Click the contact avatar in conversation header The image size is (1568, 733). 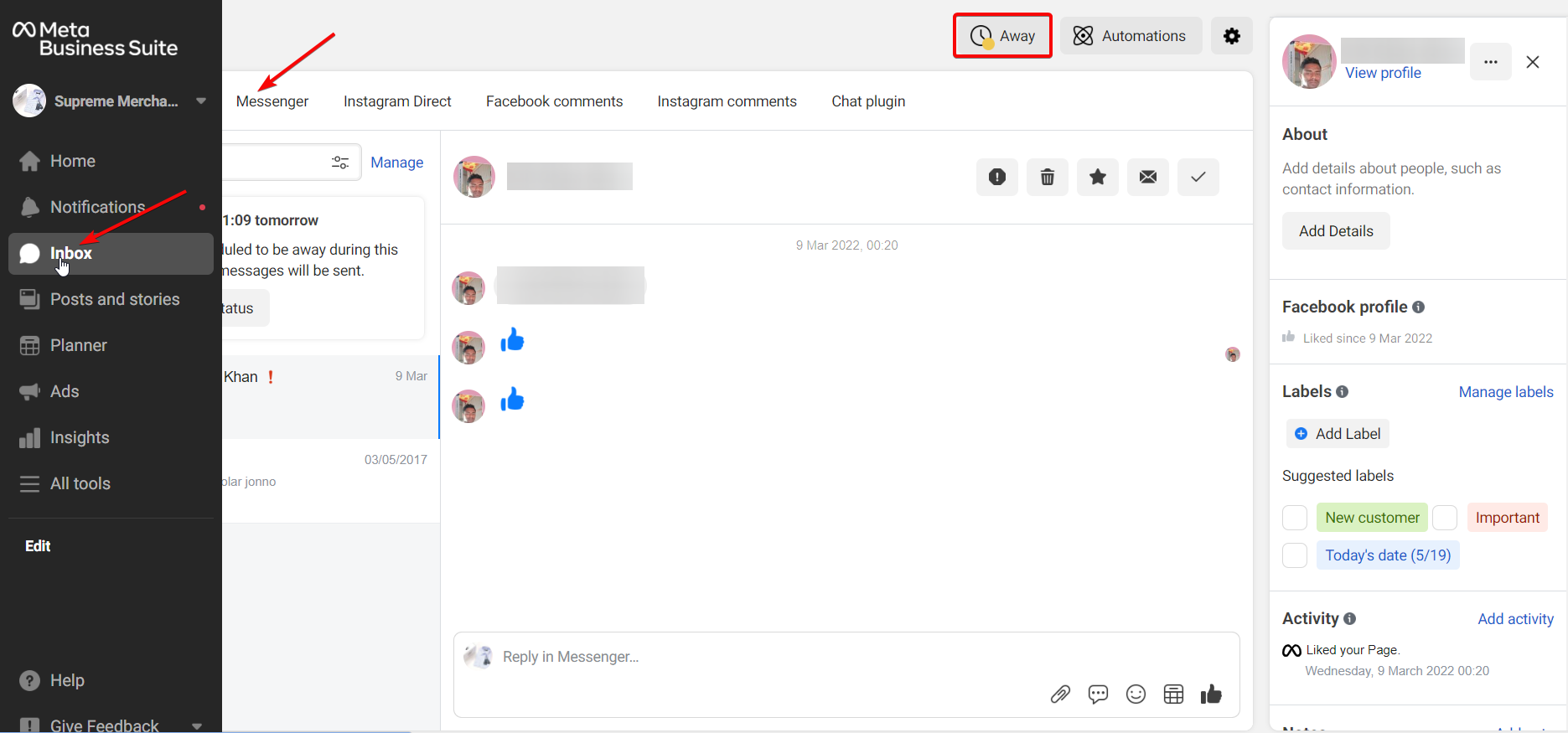(474, 177)
